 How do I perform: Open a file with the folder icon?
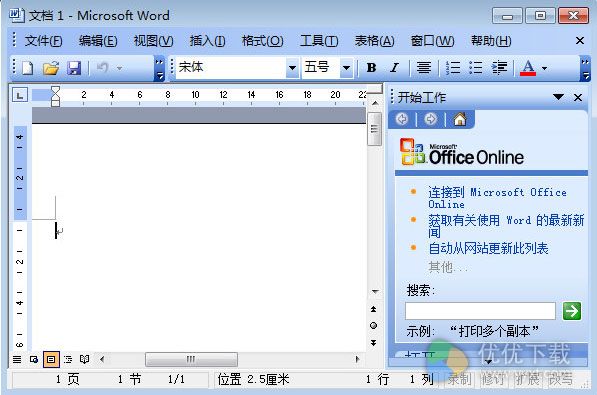[x=51, y=68]
